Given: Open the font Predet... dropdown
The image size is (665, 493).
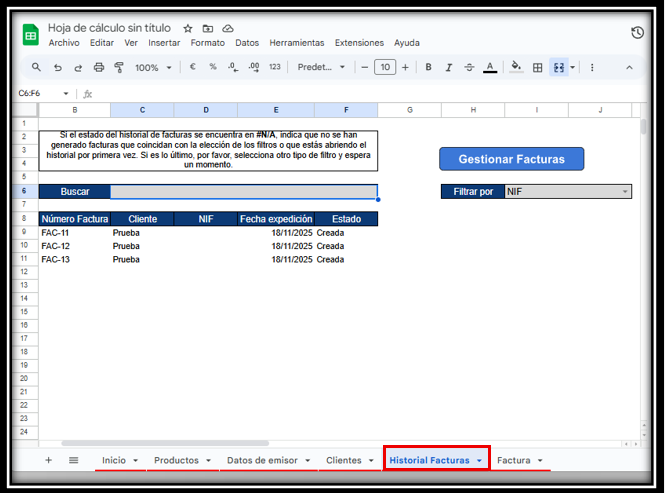Looking at the screenshot, I should [321, 67].
